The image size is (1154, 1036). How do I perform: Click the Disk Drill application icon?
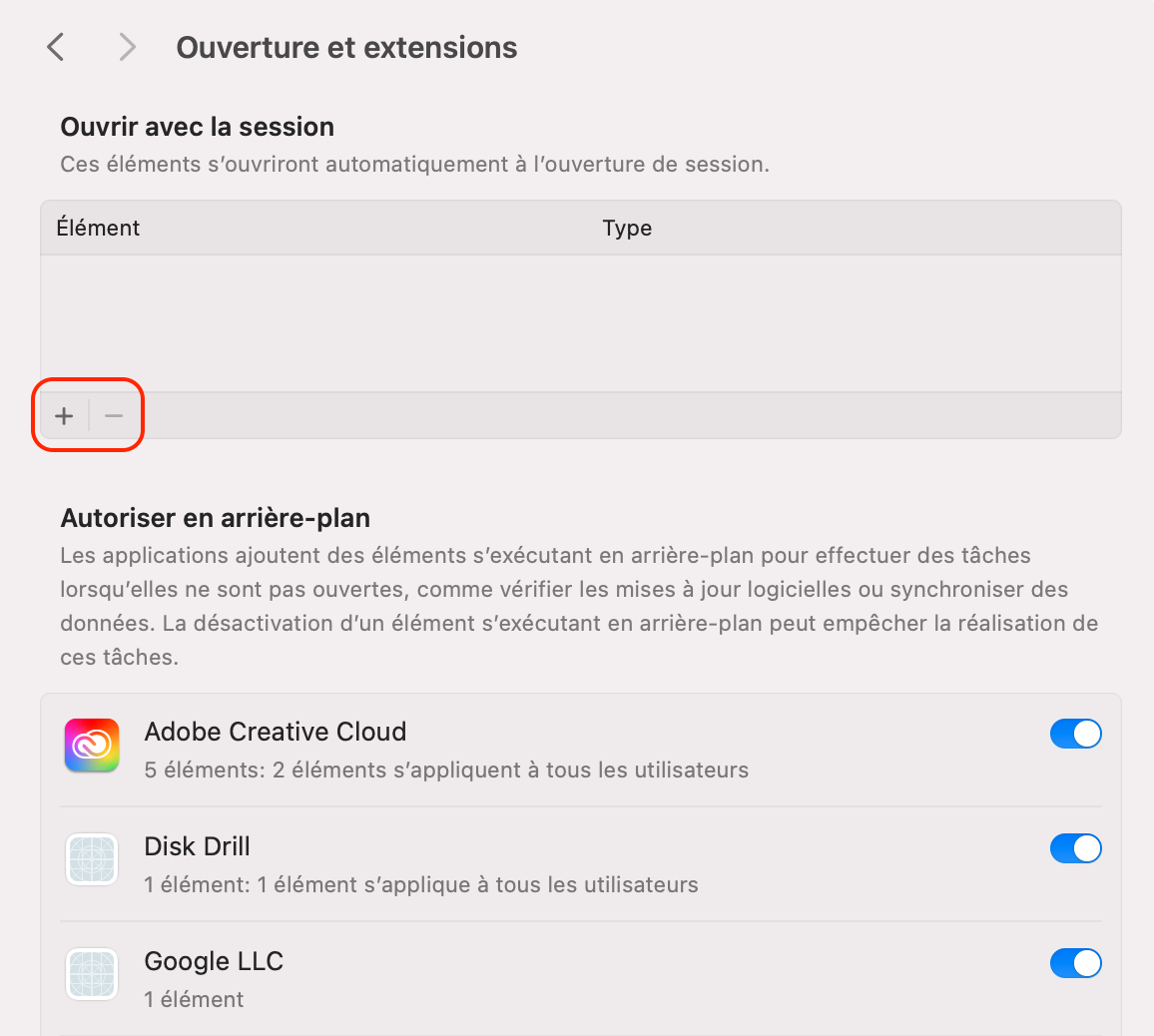[91, 859]
